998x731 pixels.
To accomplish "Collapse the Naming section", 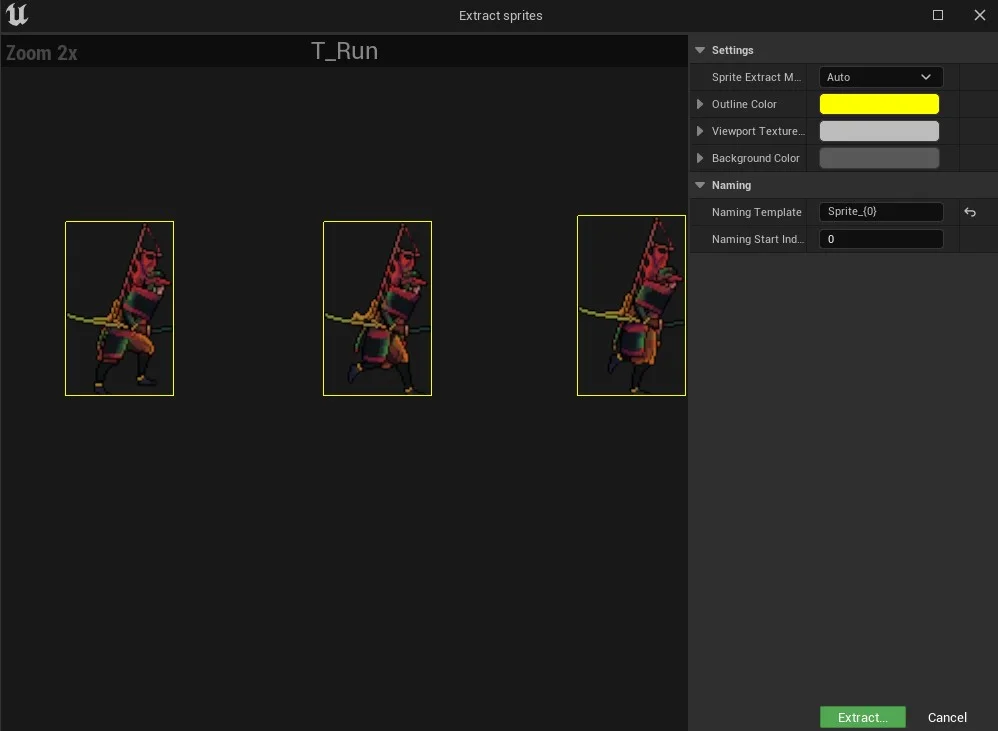I will tap(700, 185).
